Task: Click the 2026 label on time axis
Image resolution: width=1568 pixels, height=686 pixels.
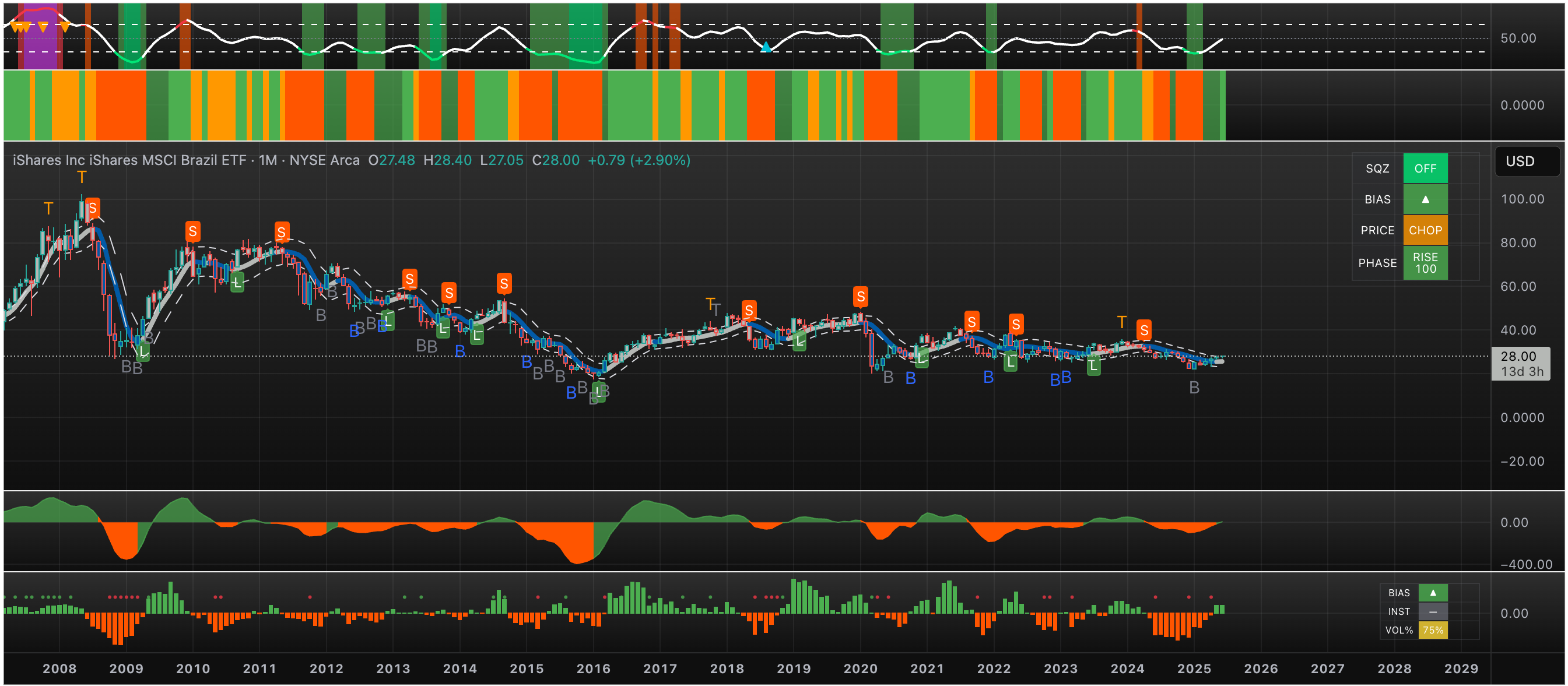Action: point(1261,669)
